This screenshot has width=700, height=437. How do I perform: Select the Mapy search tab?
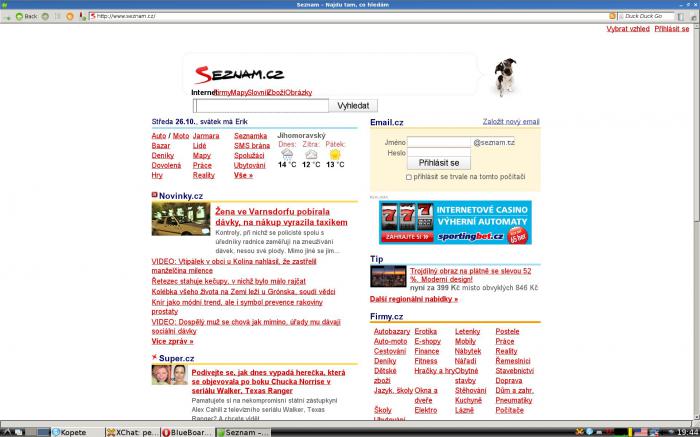tap(239, 93)
